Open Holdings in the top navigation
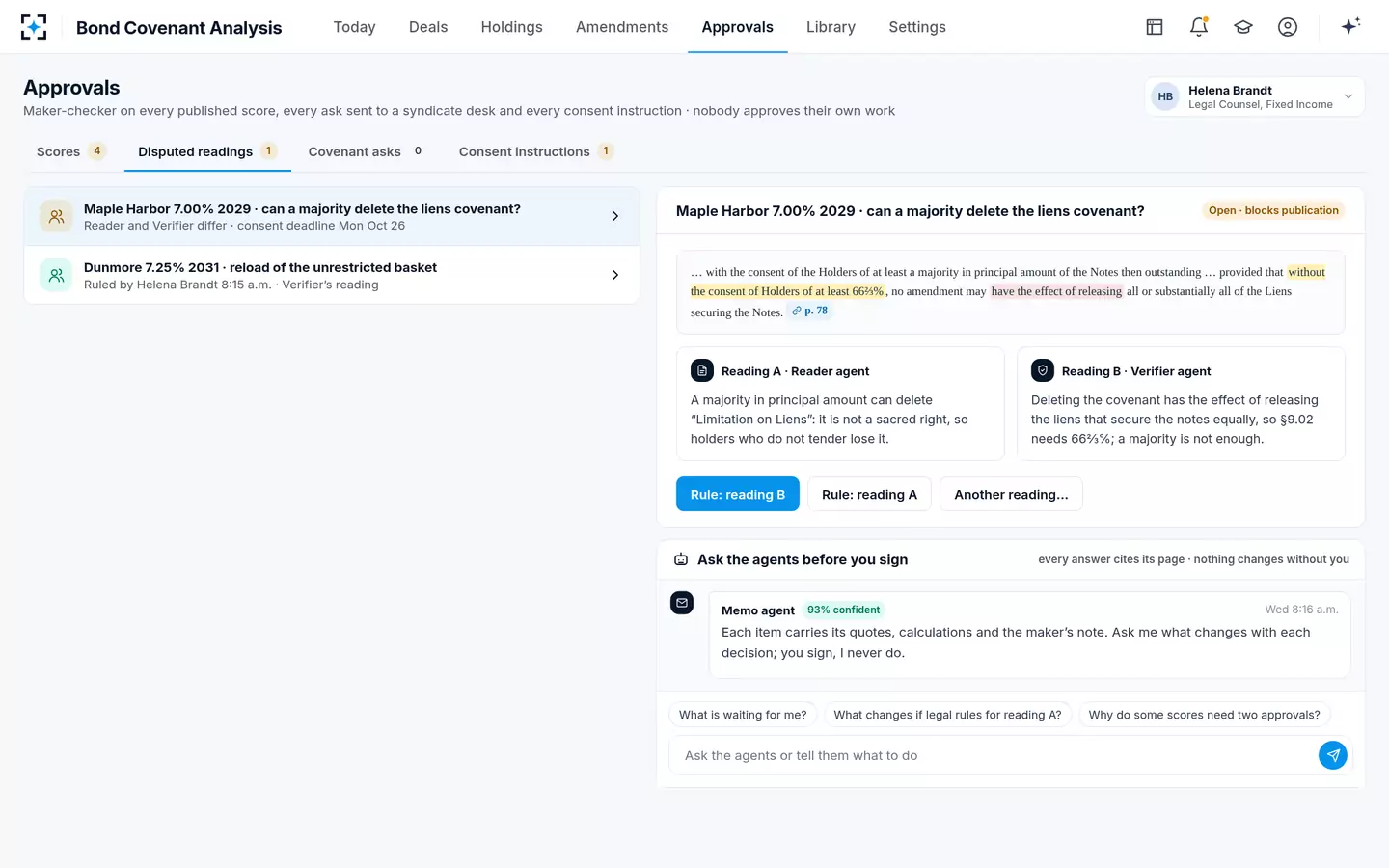Image resolution: width=1389 pixels, height=868 pixels. 511,27
